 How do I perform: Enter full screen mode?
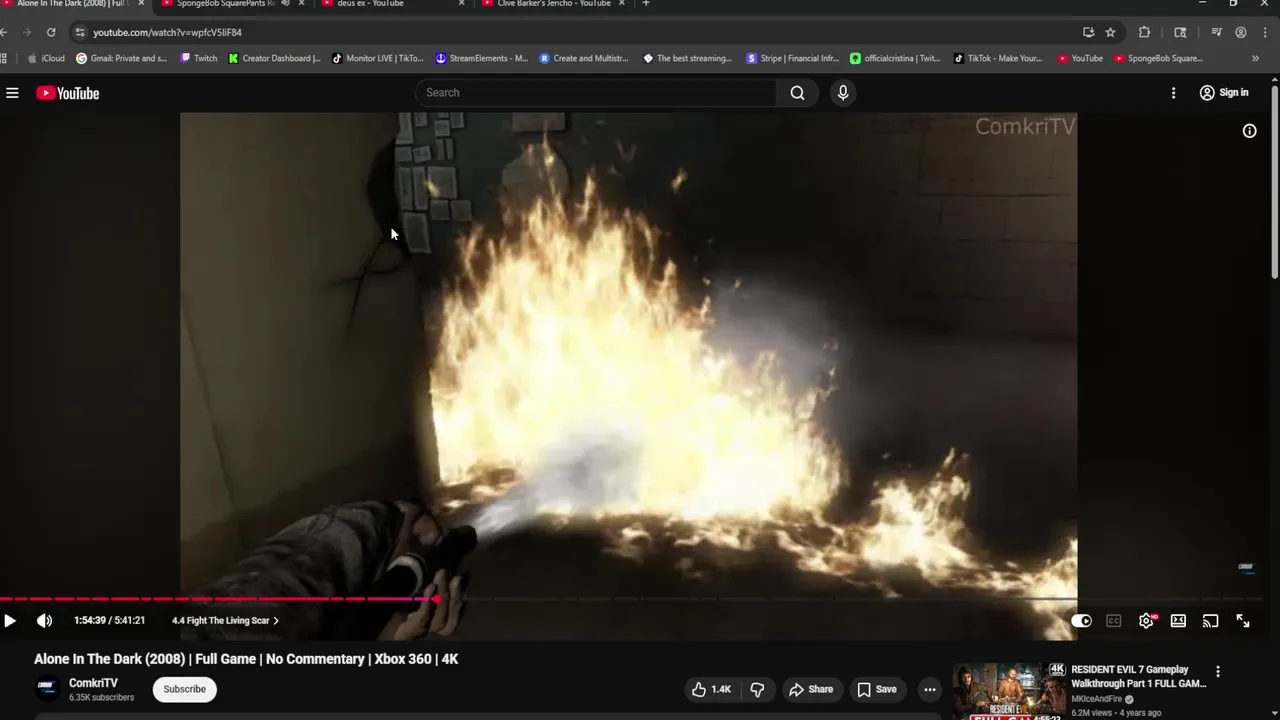pos(1243,621)
